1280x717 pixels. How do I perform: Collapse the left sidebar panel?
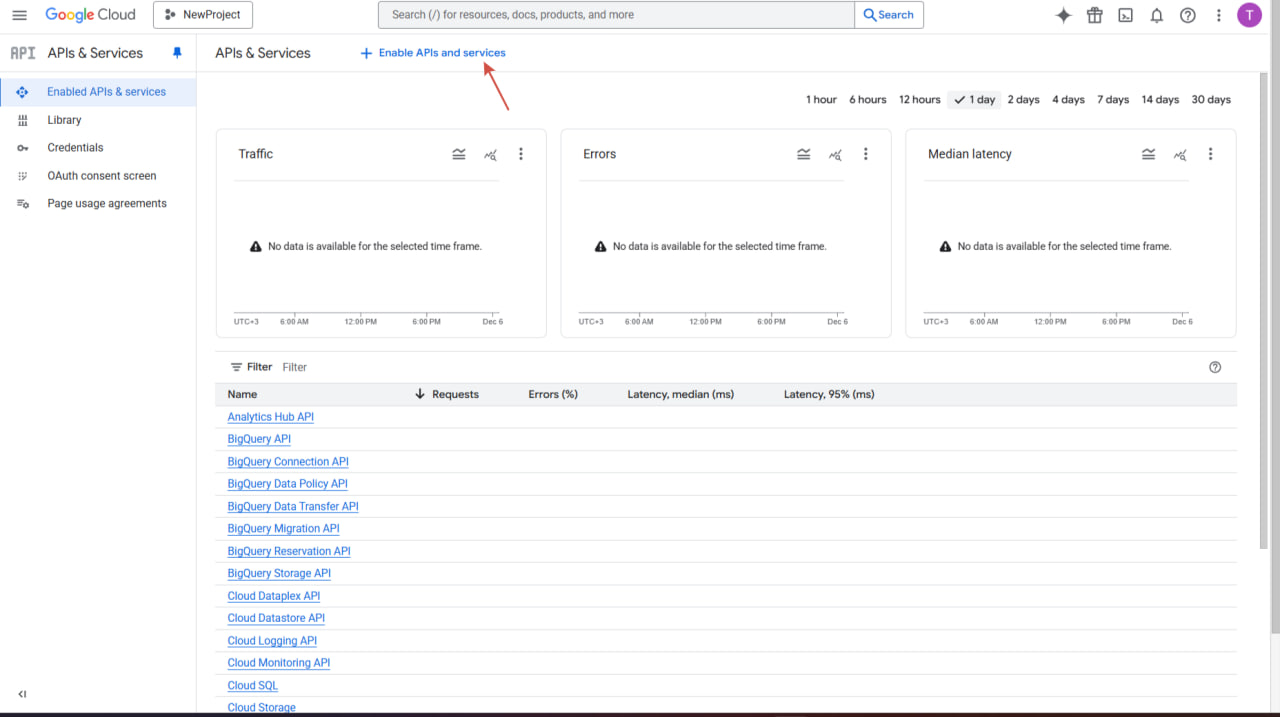click(x=22, y=694)
